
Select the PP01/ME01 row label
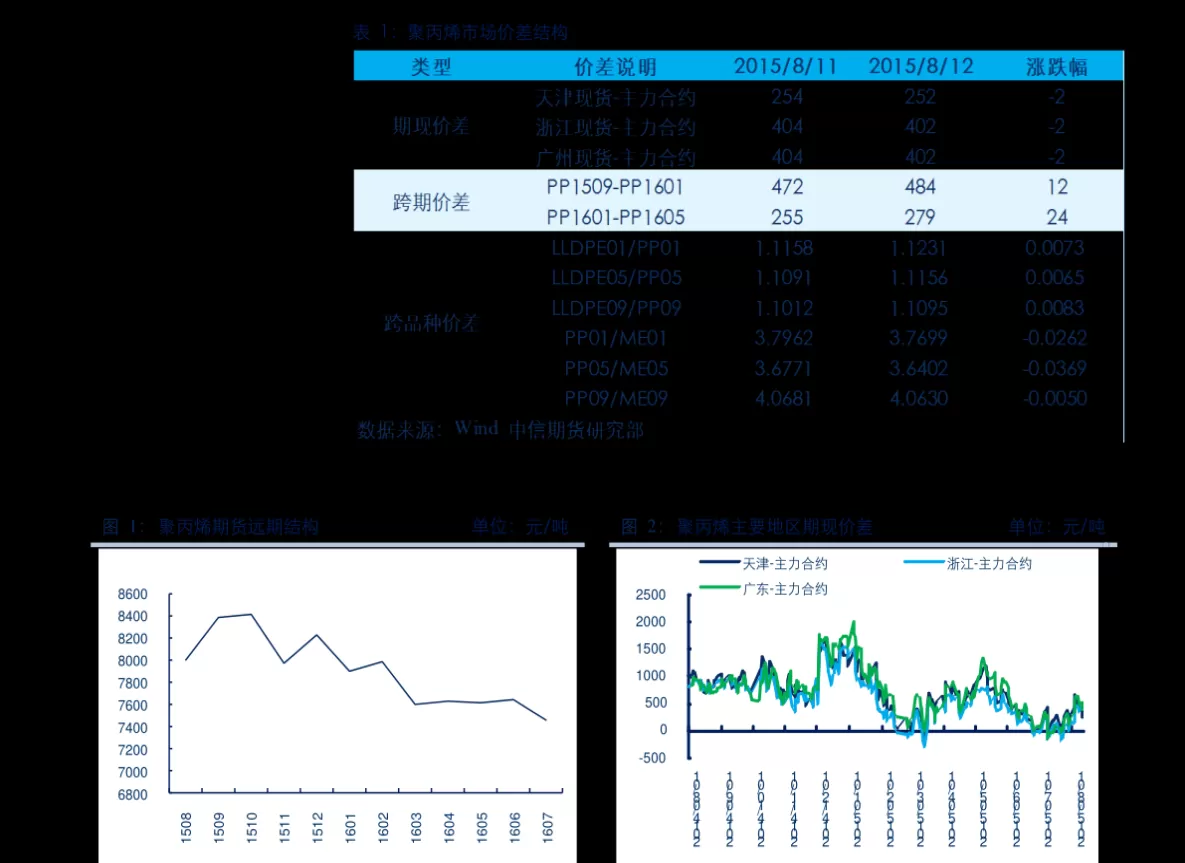tap(616, 339)
